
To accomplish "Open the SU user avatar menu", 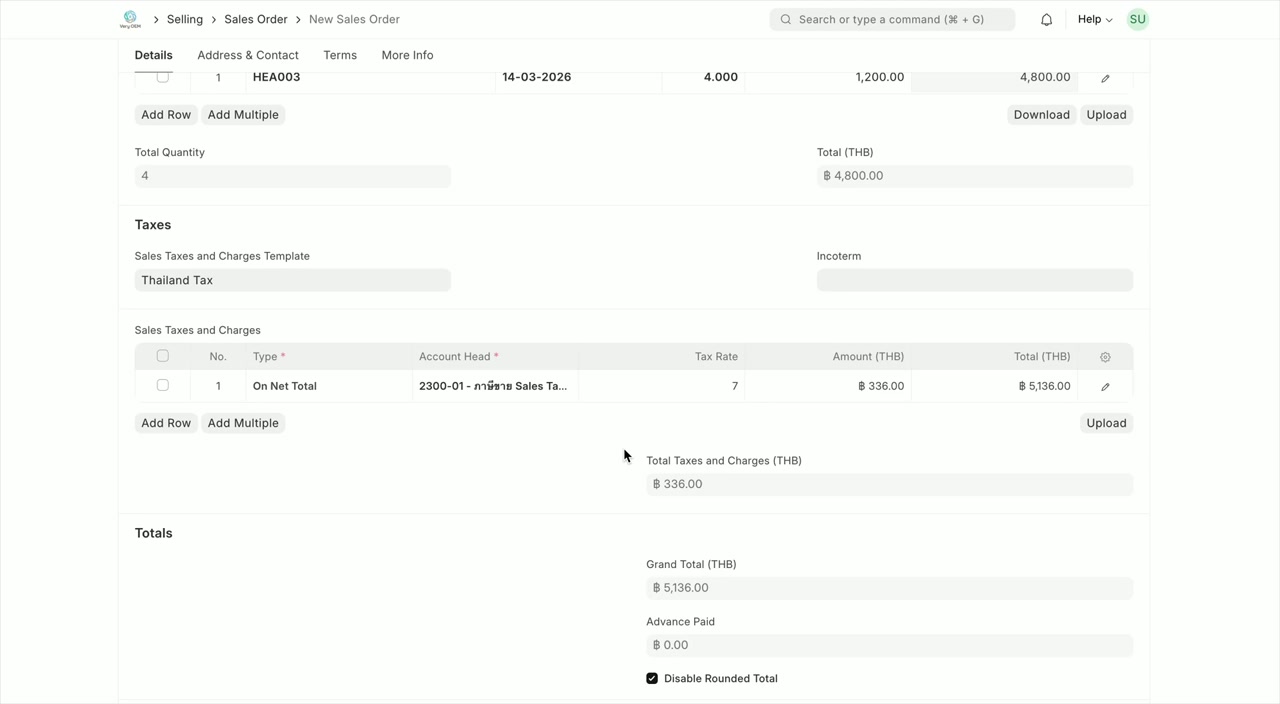I will 1137,19.
